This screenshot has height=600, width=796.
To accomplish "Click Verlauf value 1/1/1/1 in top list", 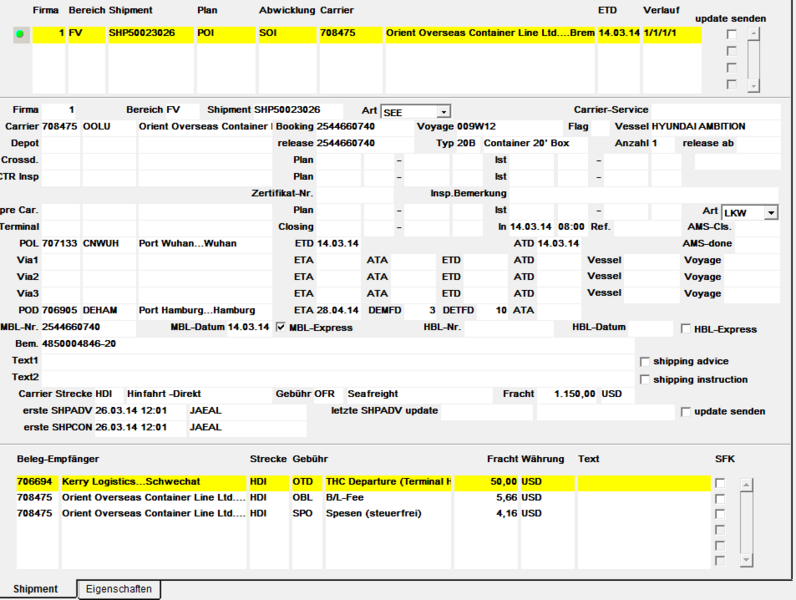I will [672, 35].
